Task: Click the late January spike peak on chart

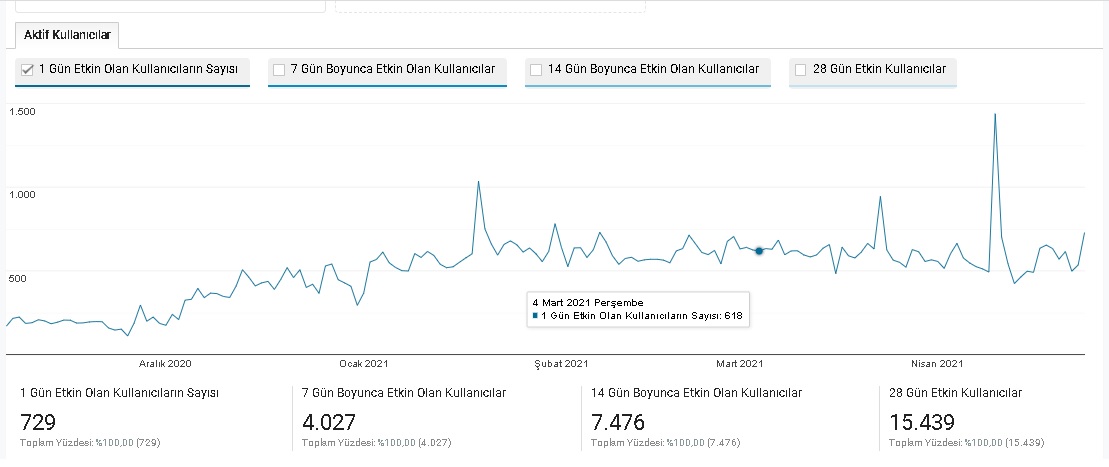Action: point(479,182)
